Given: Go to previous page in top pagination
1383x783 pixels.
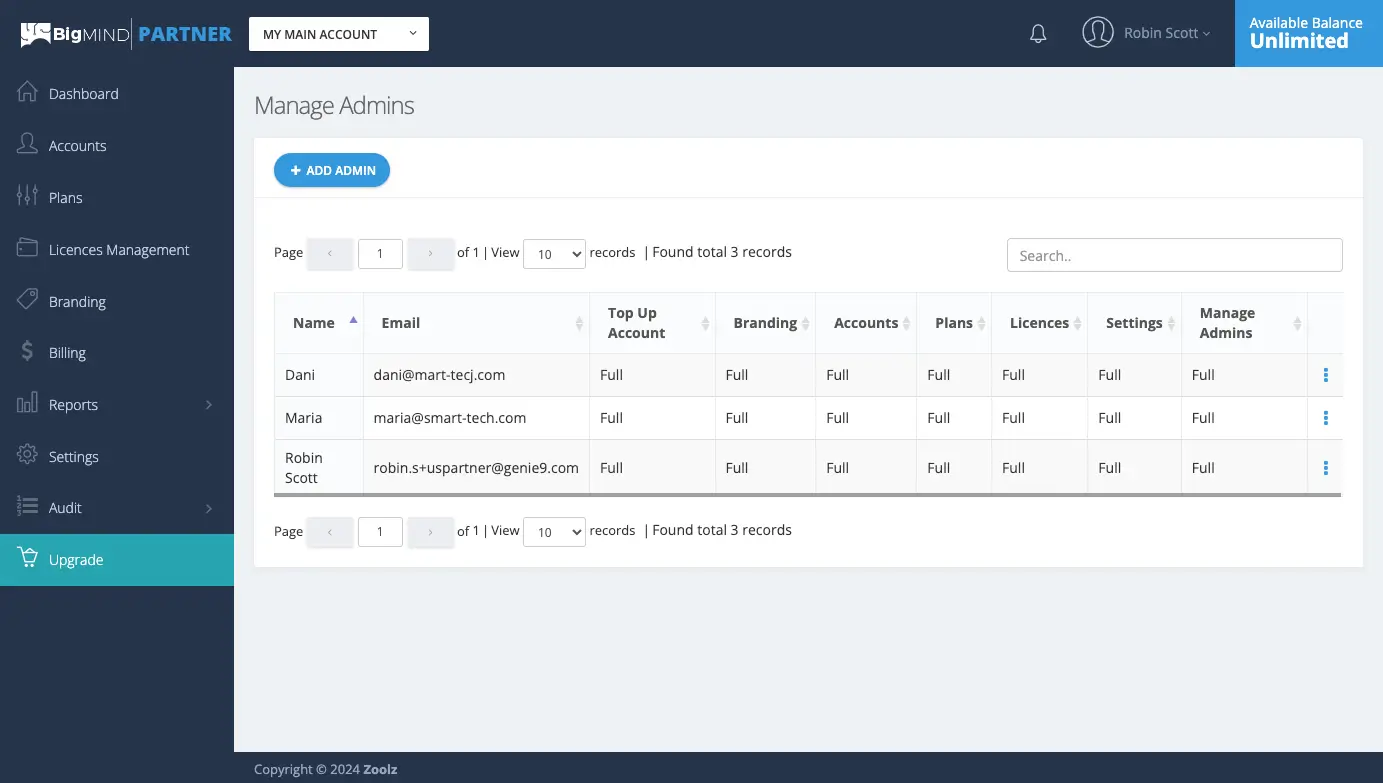Looking at the screenshot, I should (330, 254).
